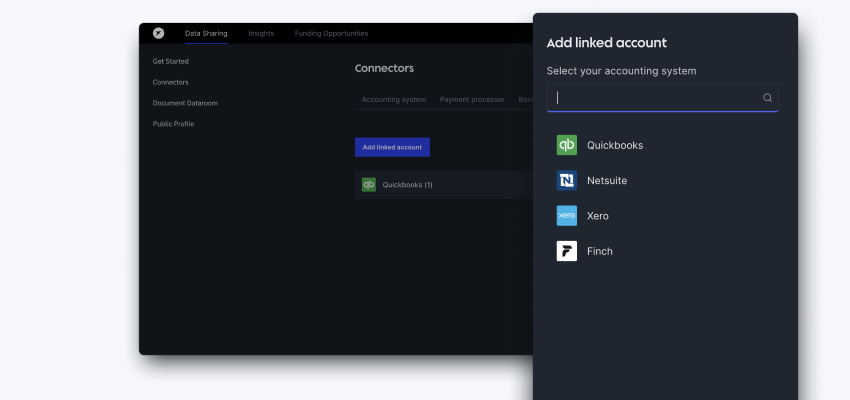Go to the Funding Opportunities tab

[x=331, y=33]
